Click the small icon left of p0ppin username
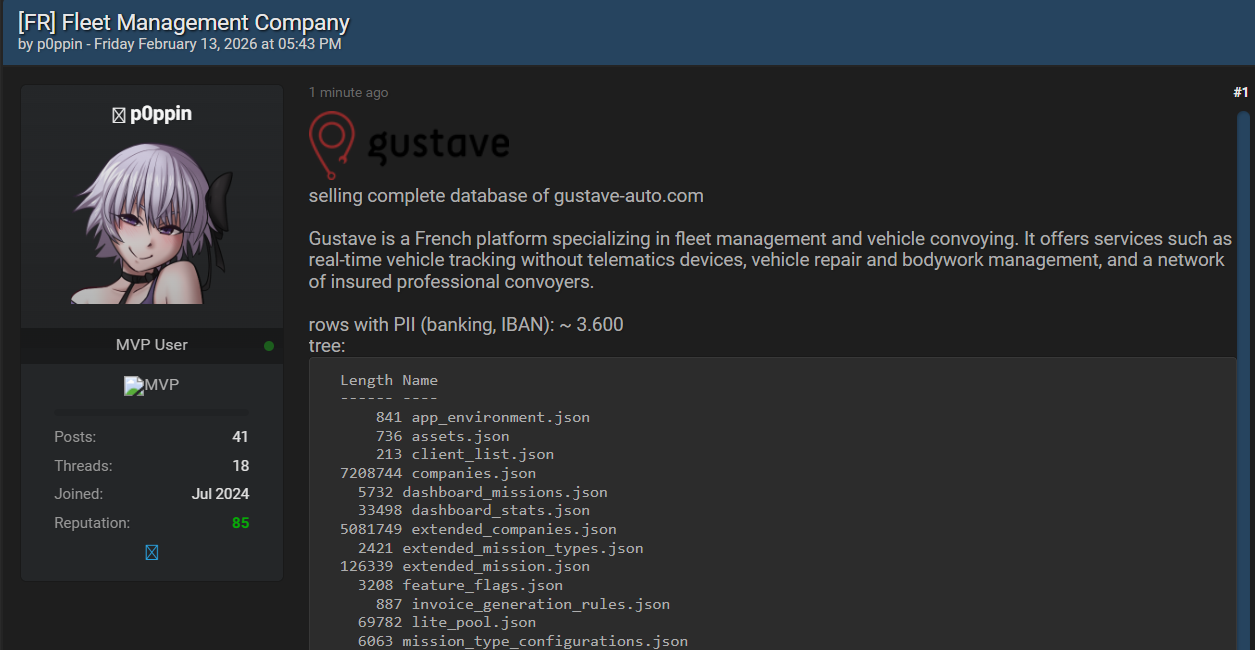The height and width of the screenshot is (650, 1255). [x=119, y=115]
